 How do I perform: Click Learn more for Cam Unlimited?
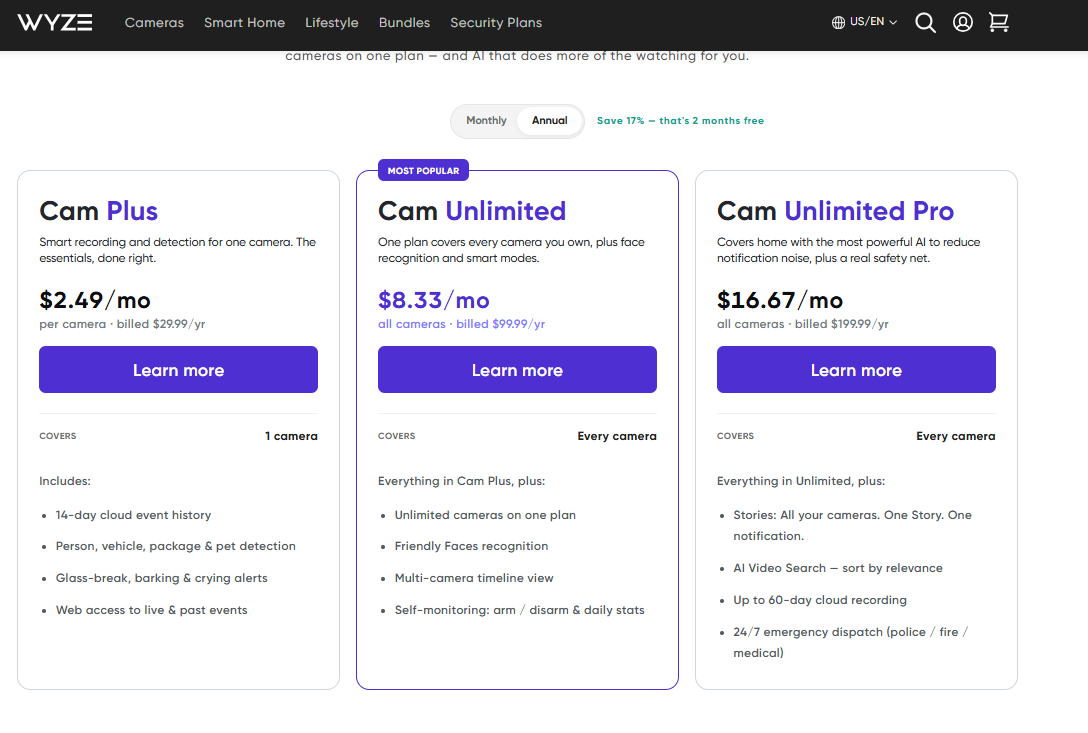pos(517,369)
